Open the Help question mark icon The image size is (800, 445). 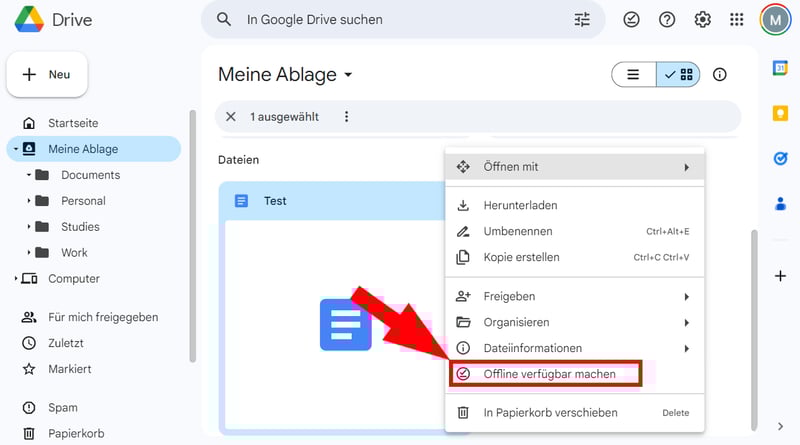667,20
